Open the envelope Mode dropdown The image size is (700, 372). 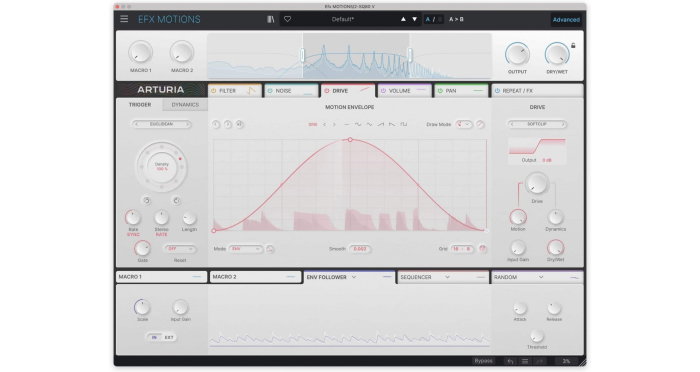point(246,249)
